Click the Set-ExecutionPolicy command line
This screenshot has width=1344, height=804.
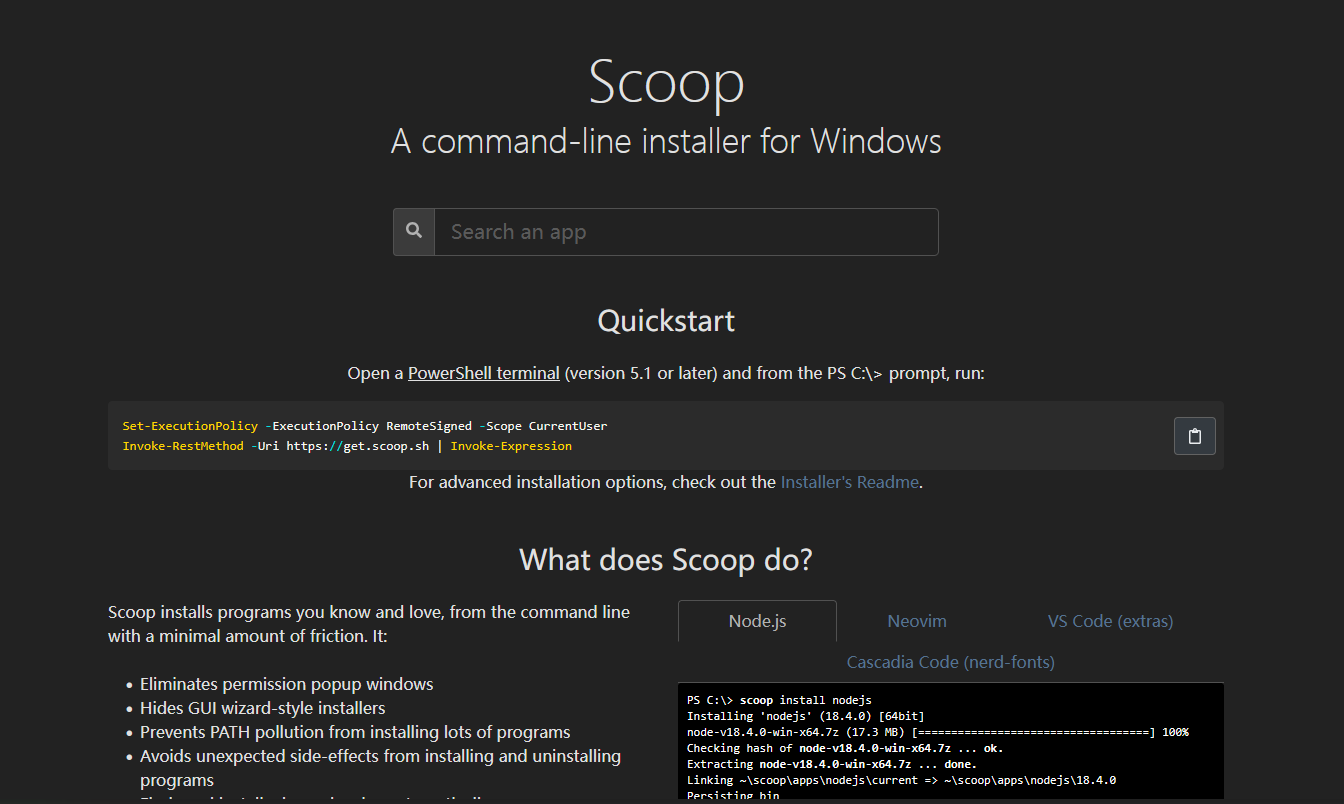click(x=365, y=426)
